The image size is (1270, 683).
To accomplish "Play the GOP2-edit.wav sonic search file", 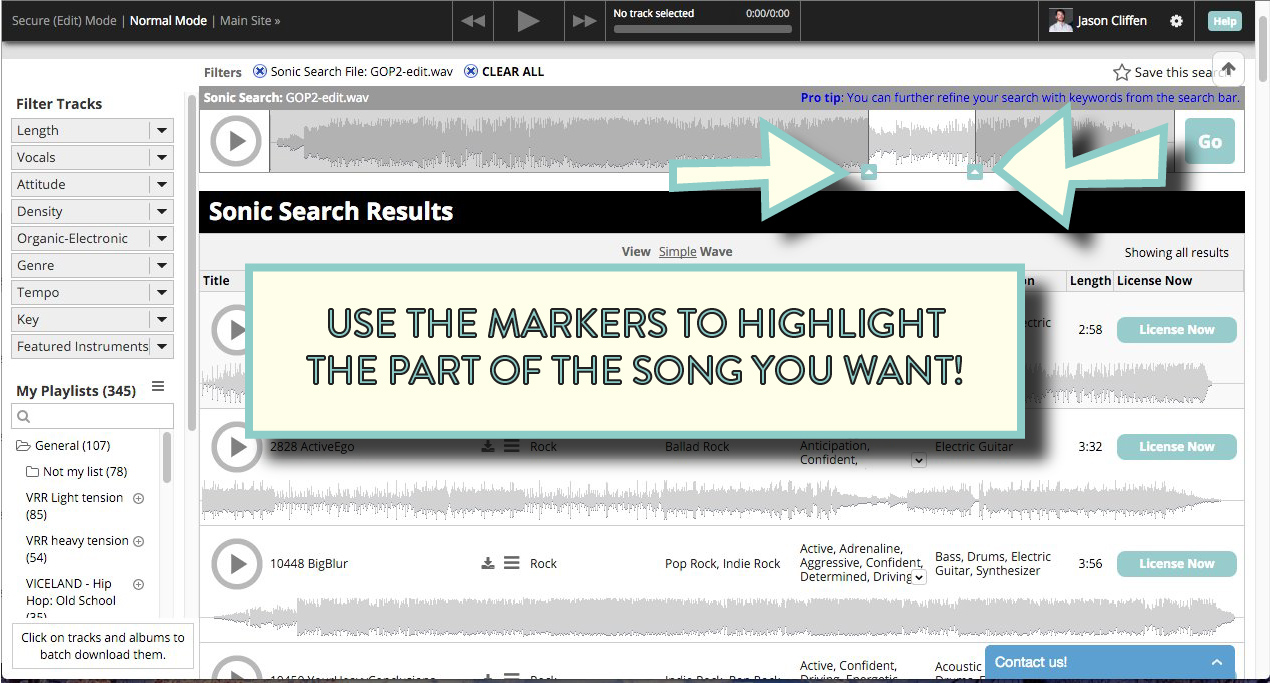I will [x=237, y=141].
